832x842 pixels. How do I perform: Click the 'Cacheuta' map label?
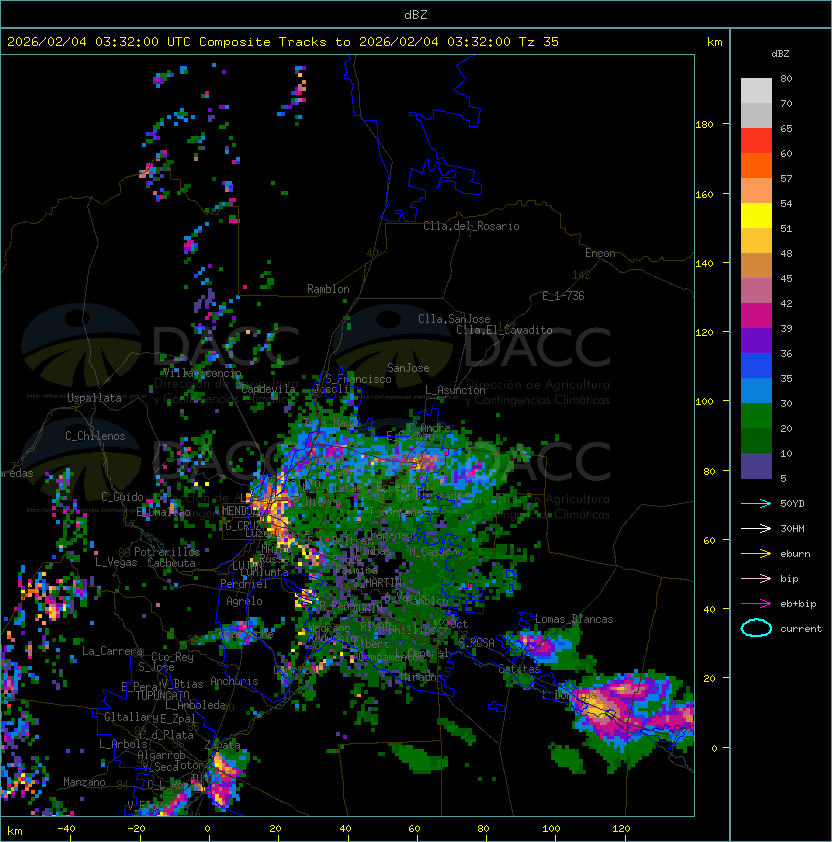(171, 563)
